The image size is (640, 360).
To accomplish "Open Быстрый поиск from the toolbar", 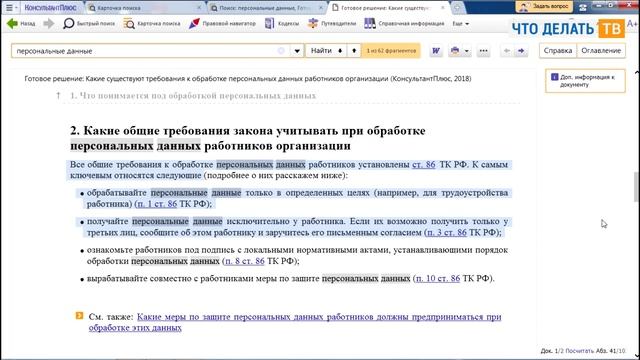I will pos(89,24).
